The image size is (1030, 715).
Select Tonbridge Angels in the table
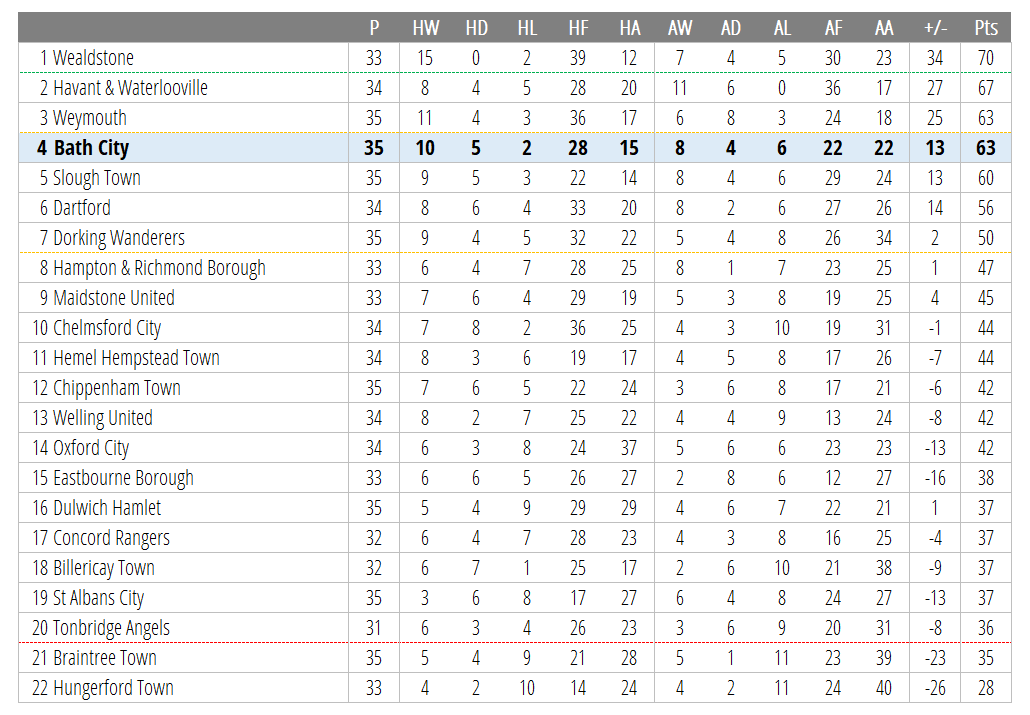[111, 628]
